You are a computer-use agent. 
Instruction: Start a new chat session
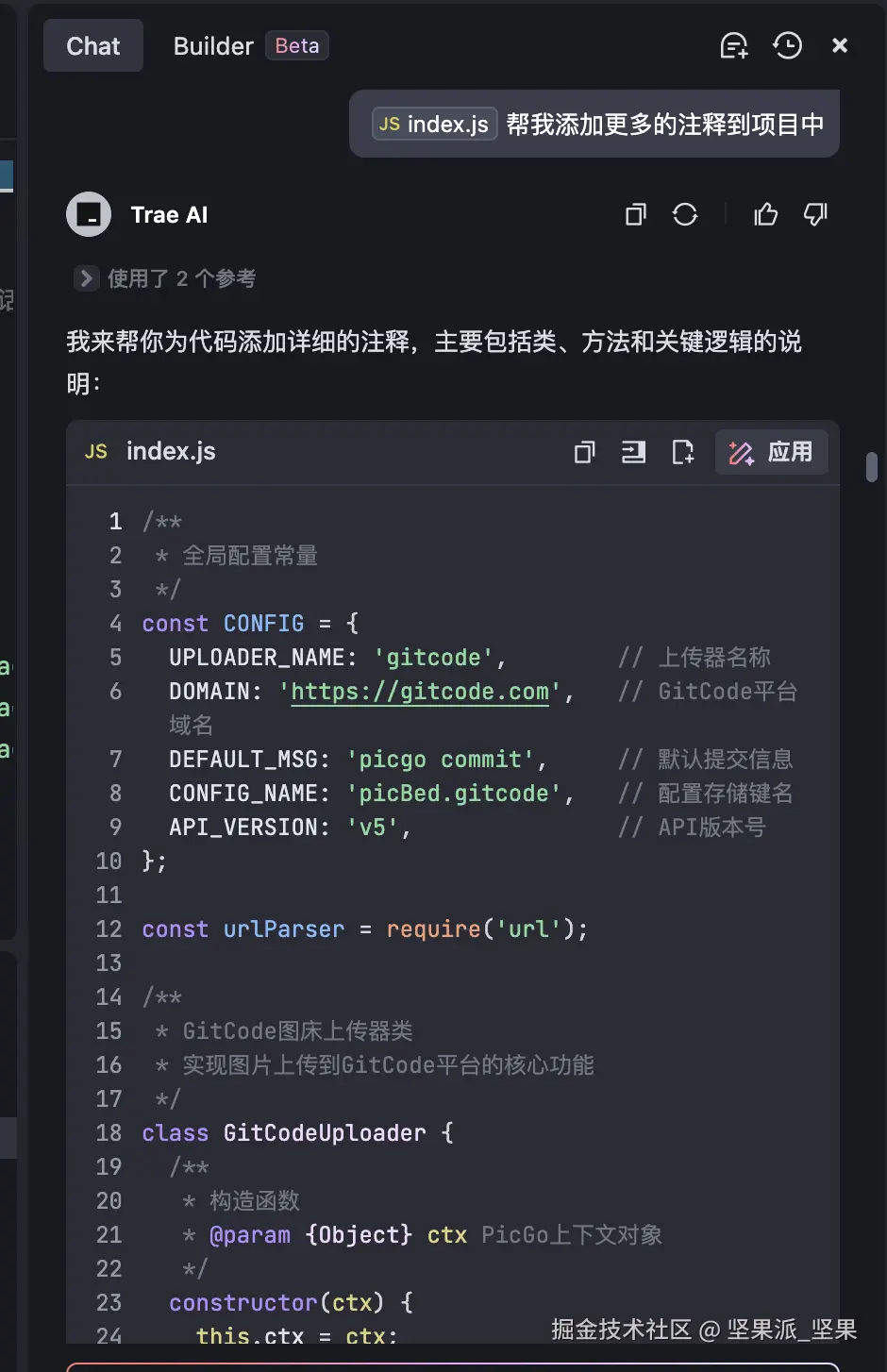click(x=733, y=45)
